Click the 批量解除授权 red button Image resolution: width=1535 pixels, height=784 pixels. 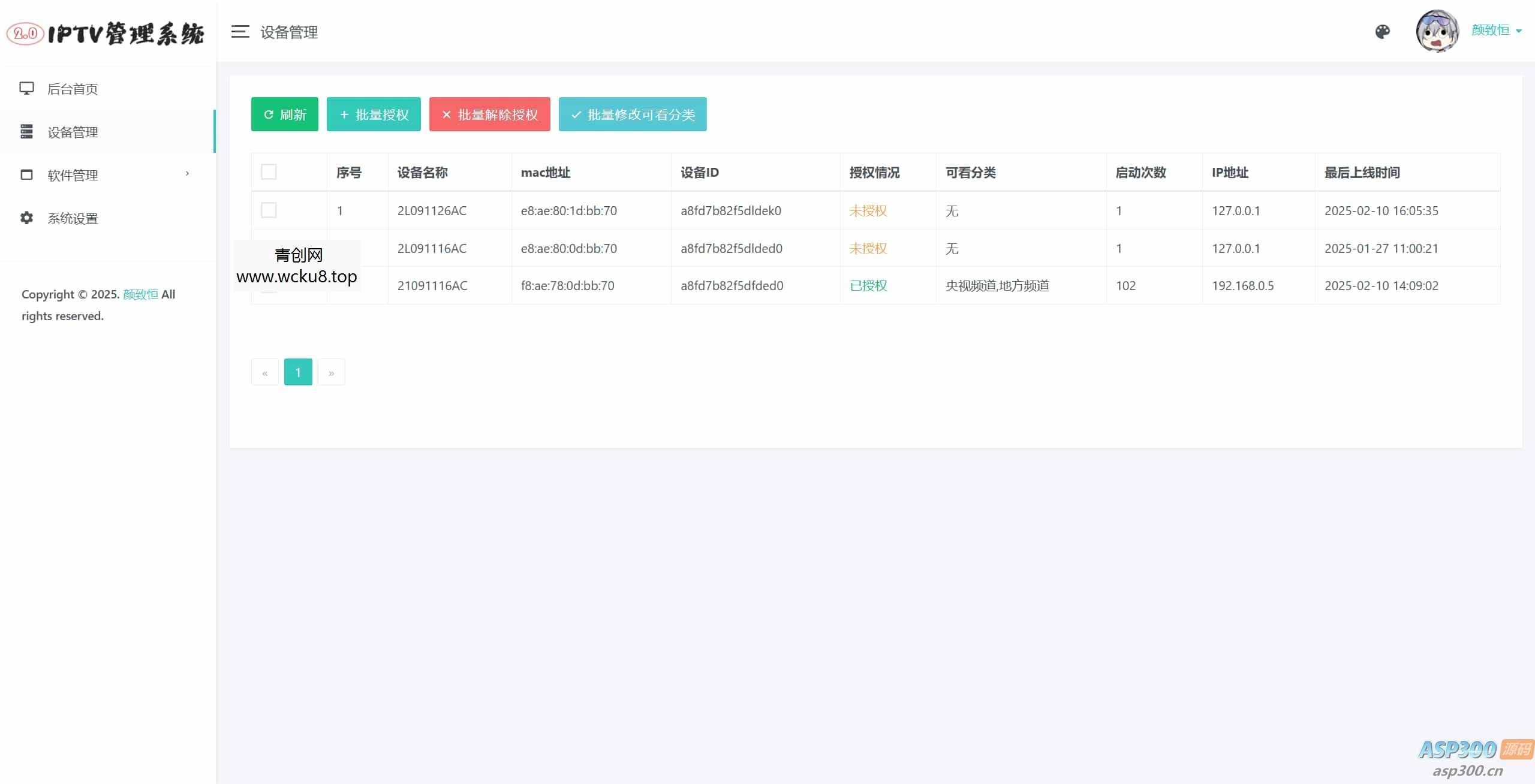point(489,114)
